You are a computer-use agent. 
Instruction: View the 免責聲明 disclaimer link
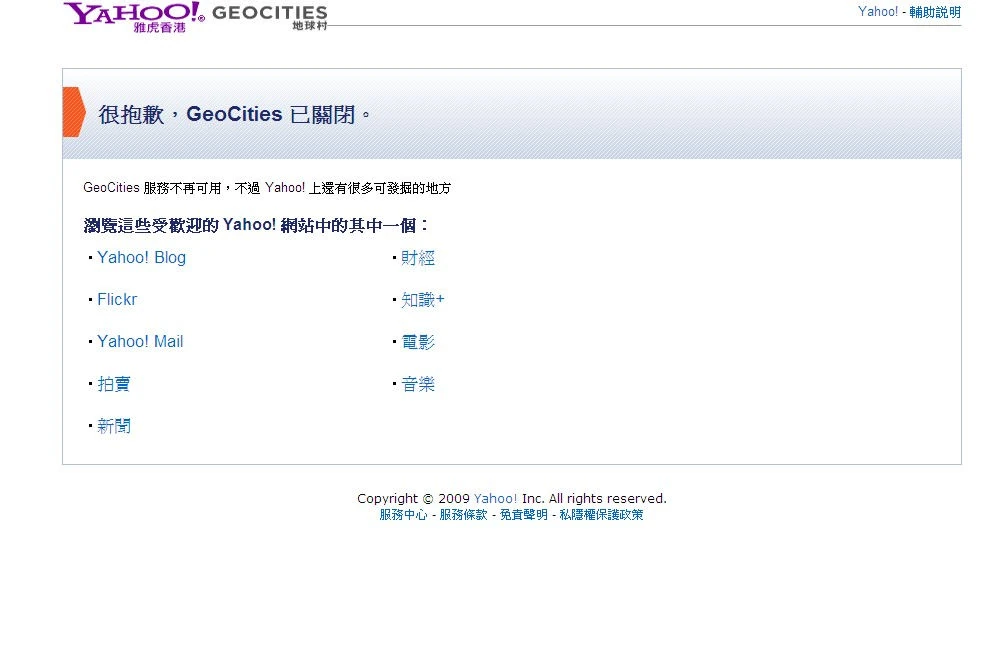point(523,514)
